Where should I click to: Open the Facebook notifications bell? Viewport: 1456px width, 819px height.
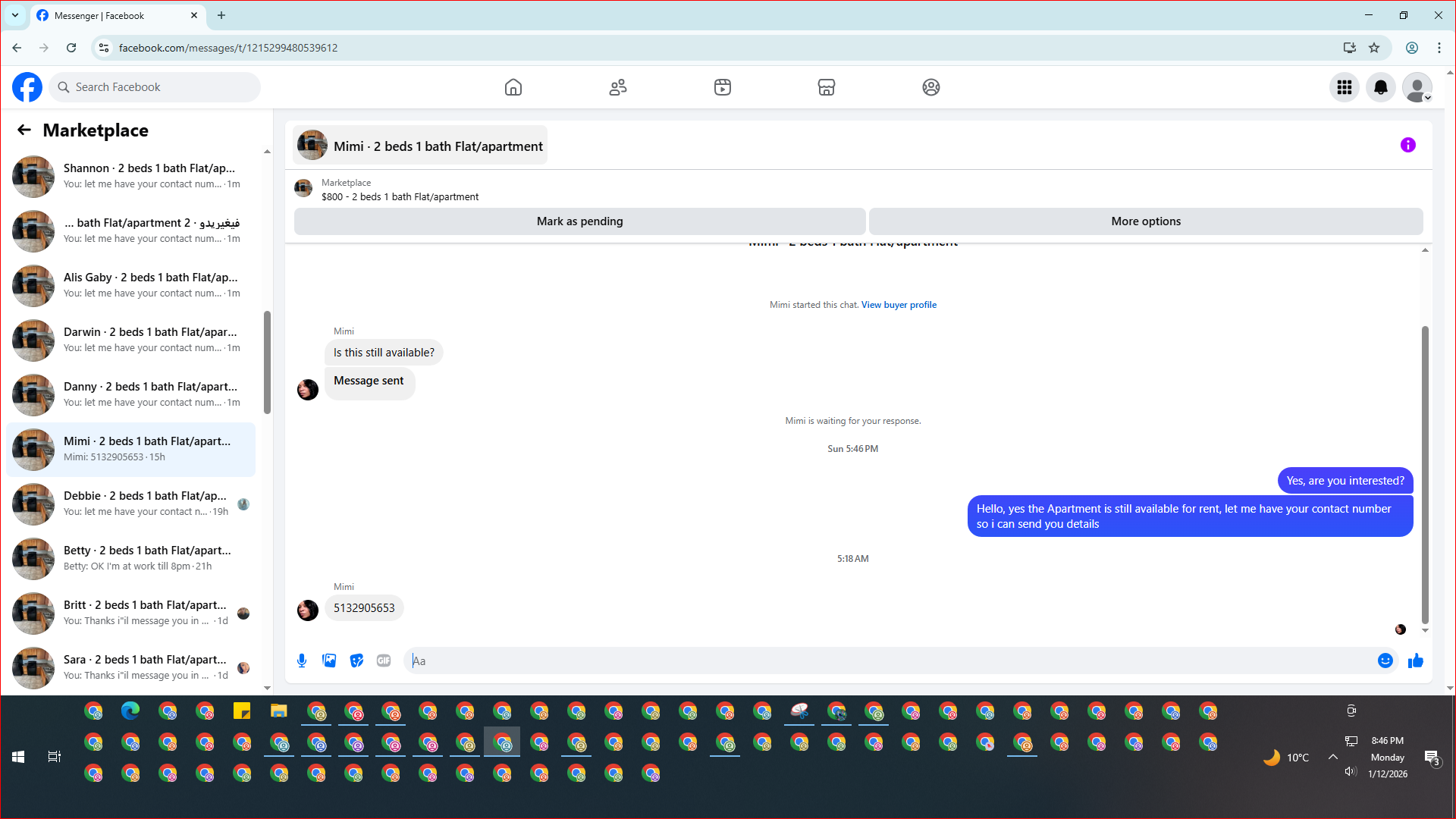pyautogui.click(x=1380, y=87)
